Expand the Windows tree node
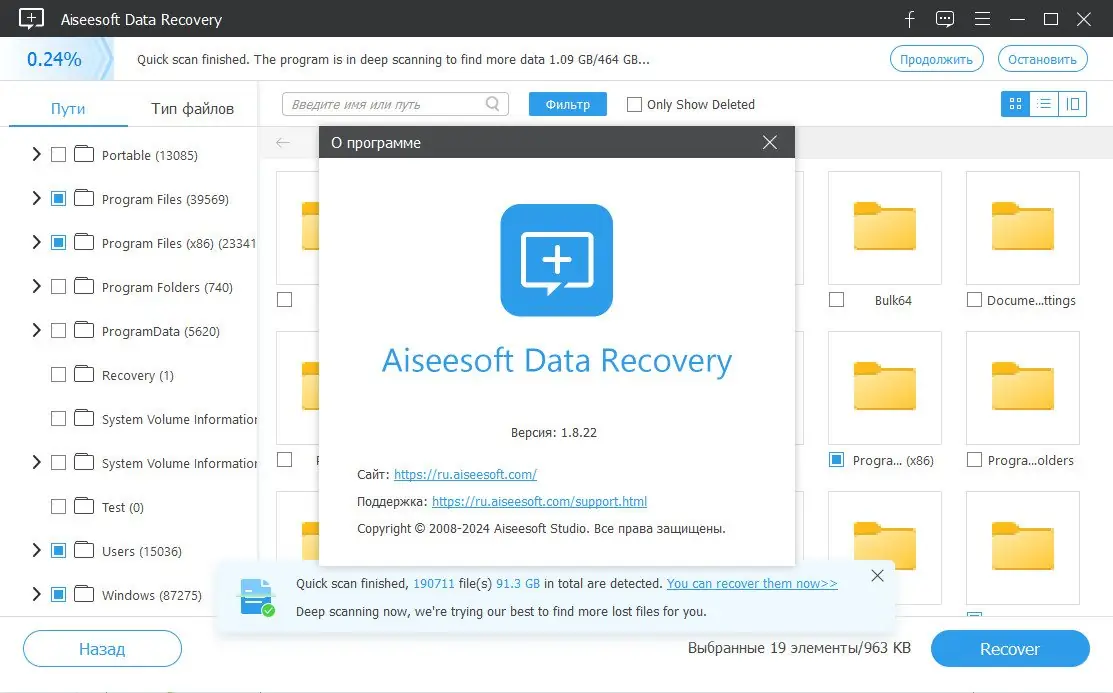Image resolution: width=1113 pixels, height=693 pixels. tap(36, 594)
